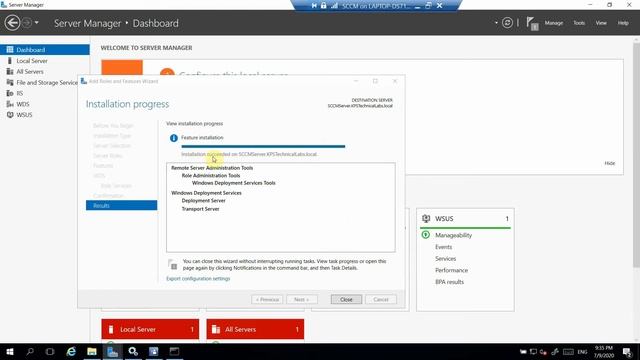The width and height of the screenshot is (640, 360).
Task: Go back with the navigation arrow
Action: [x=12, y=23]
